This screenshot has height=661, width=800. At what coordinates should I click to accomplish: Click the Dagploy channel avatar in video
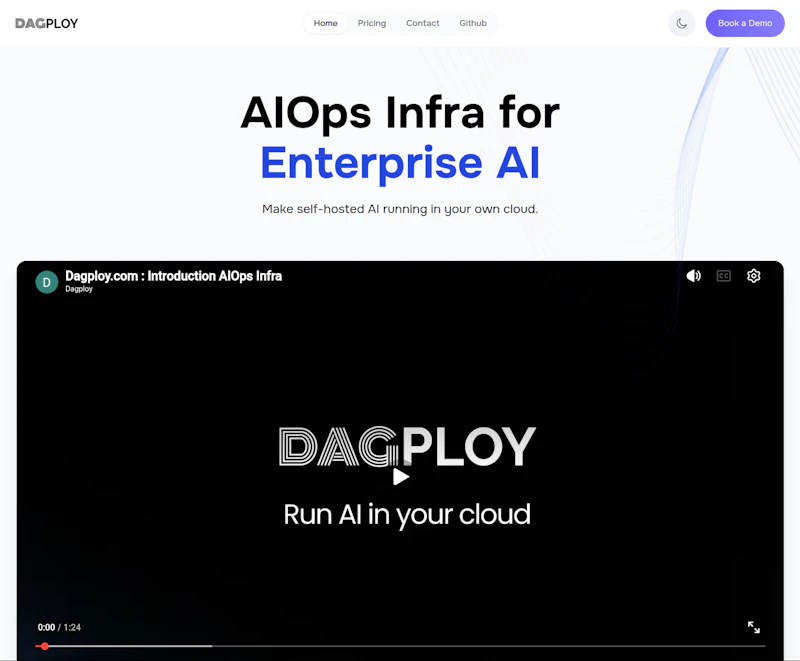click(46, 282)
